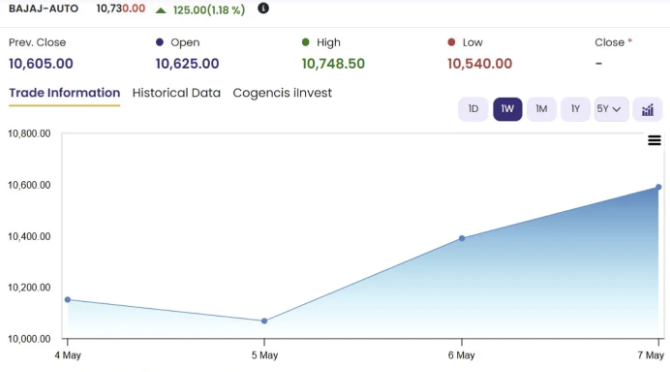
Task: Click the green High legend dot
Action: tap(306, 42)
